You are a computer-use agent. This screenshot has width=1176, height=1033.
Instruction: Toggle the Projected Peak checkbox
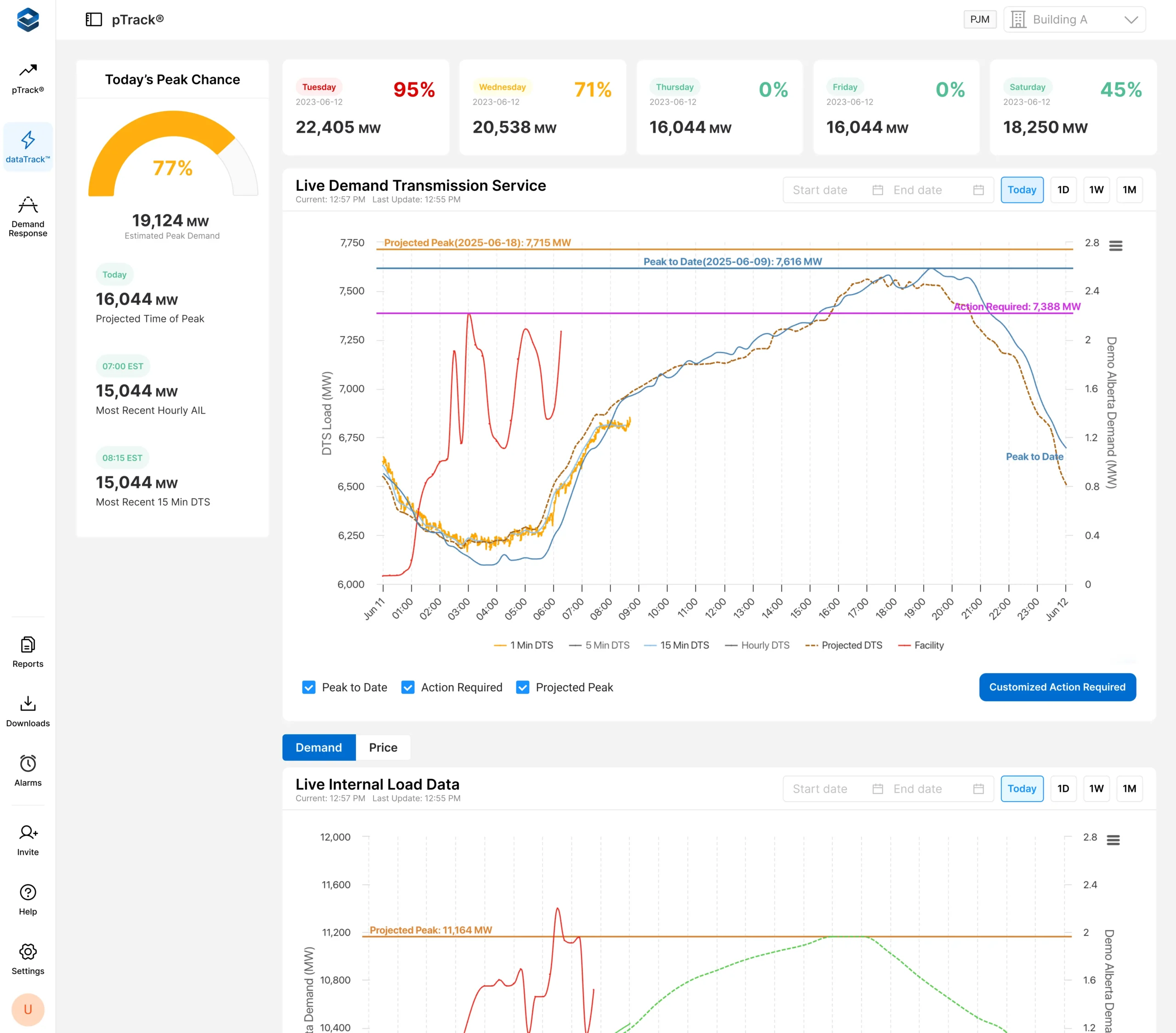point(522,687)
